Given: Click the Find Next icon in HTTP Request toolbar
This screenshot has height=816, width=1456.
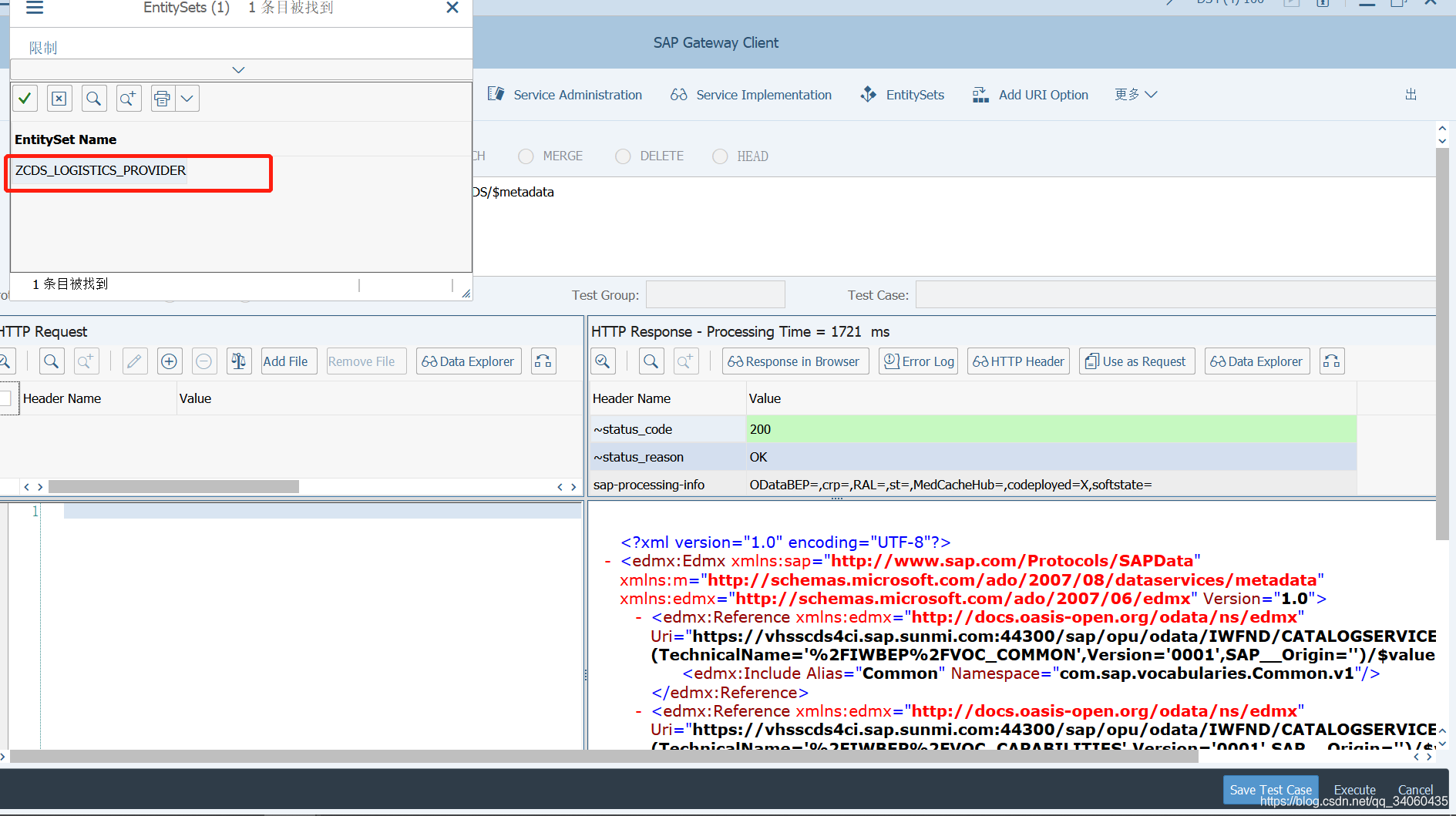Looking at the screenshot, I should pyautogui.click(x=86, y=361).
